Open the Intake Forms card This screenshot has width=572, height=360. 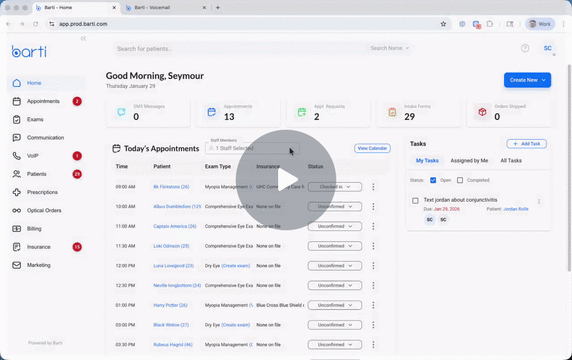tap(418, 113)
